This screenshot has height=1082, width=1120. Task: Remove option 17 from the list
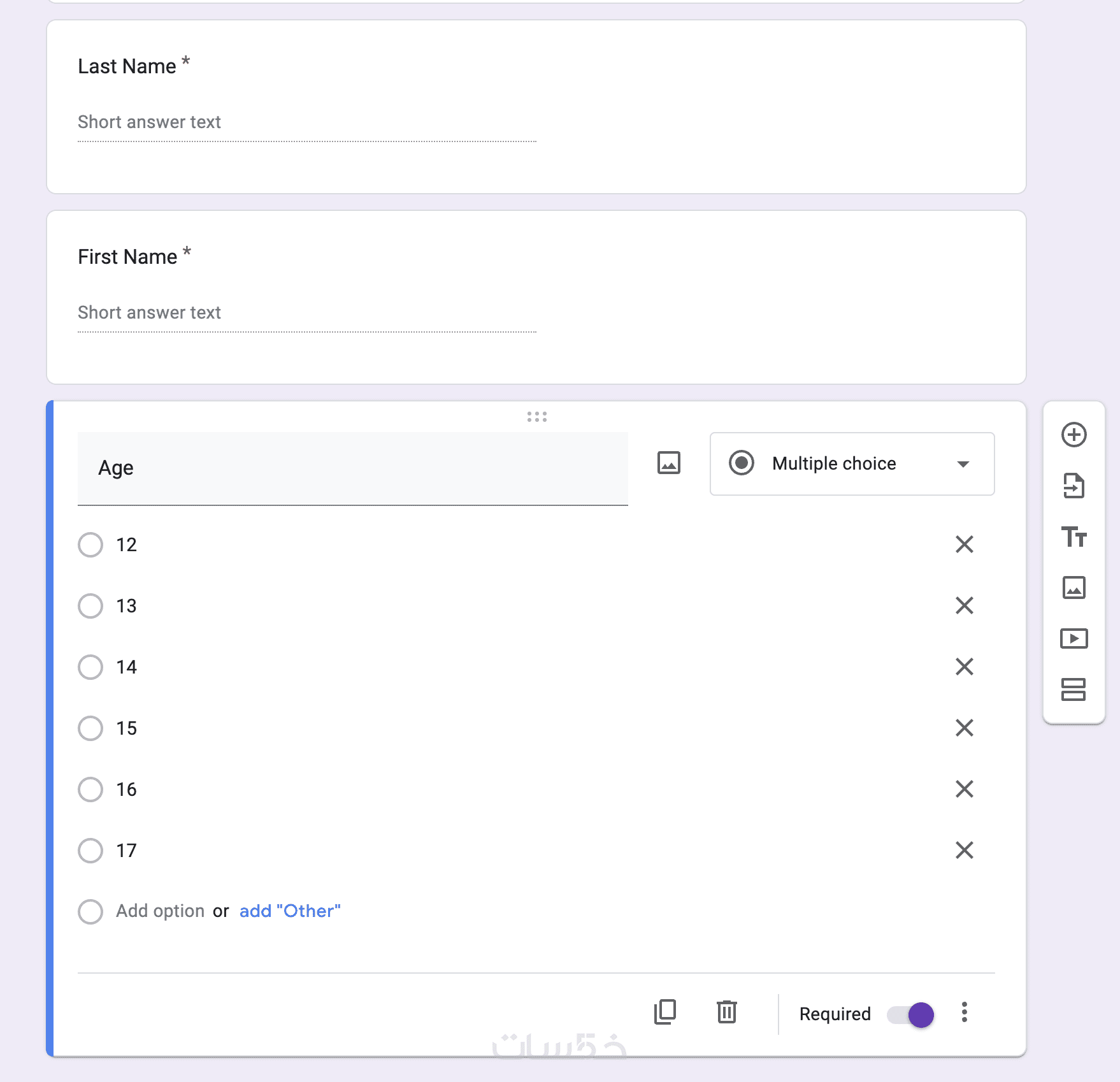click(x=964, y=850)
